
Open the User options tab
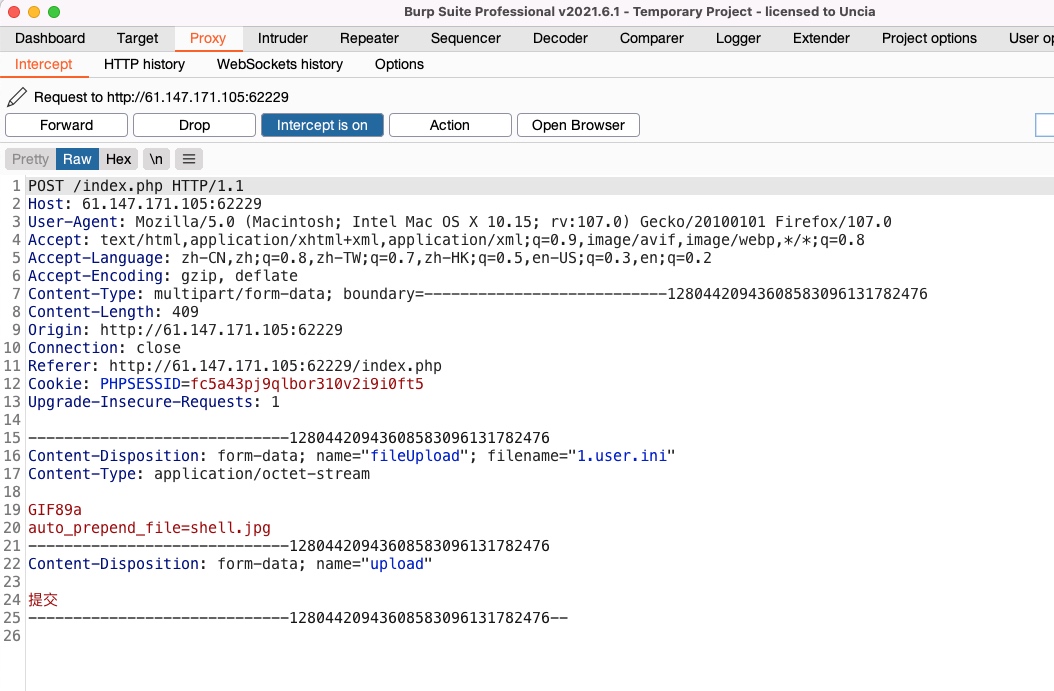(1030, 38)
